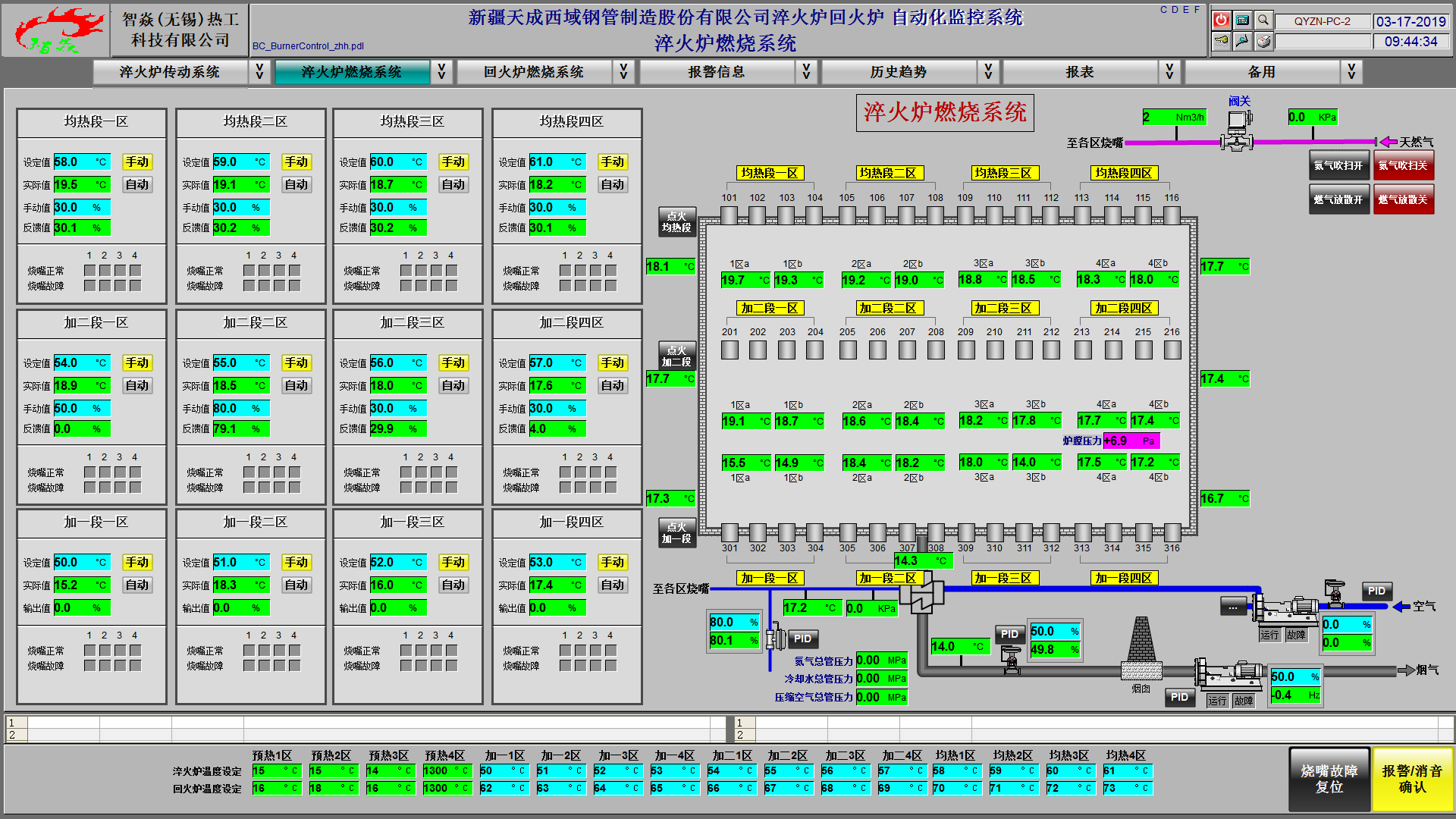Click the valve icon beside 80.0% PID

(775, 638)
